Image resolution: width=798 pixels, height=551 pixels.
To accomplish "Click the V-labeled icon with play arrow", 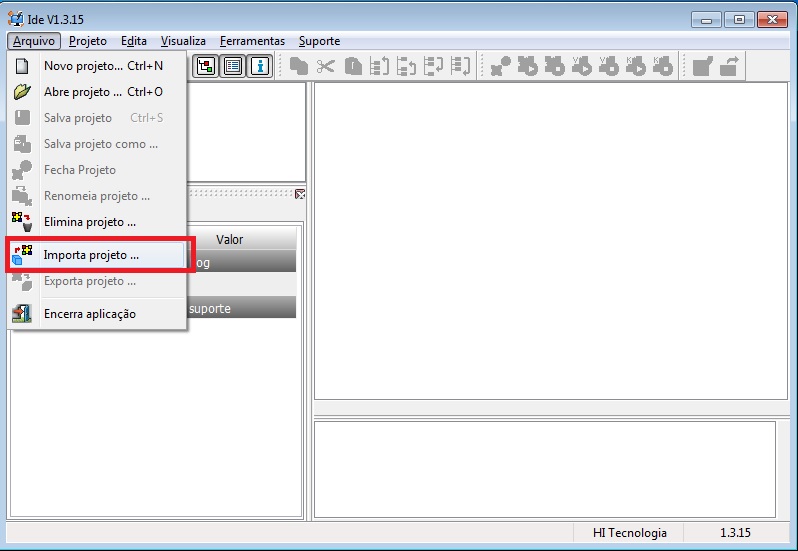I will [x=582, y=66].
